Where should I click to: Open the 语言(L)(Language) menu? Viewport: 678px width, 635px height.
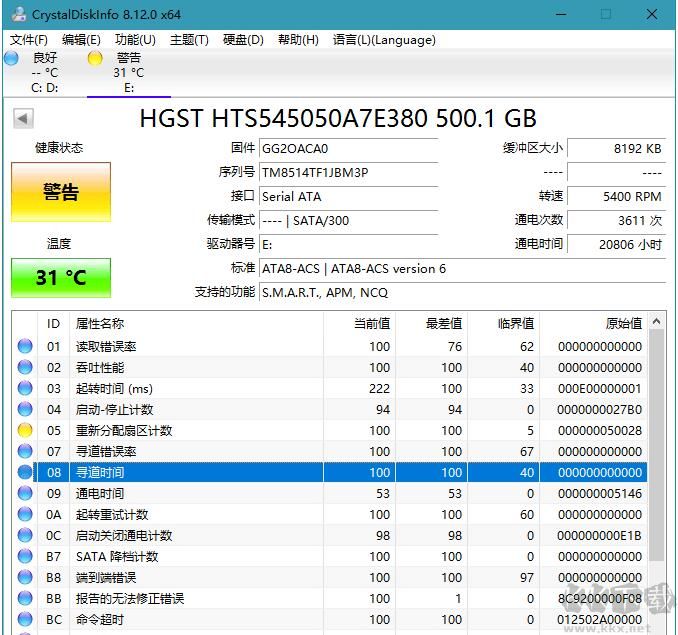[x=384, y=40]
